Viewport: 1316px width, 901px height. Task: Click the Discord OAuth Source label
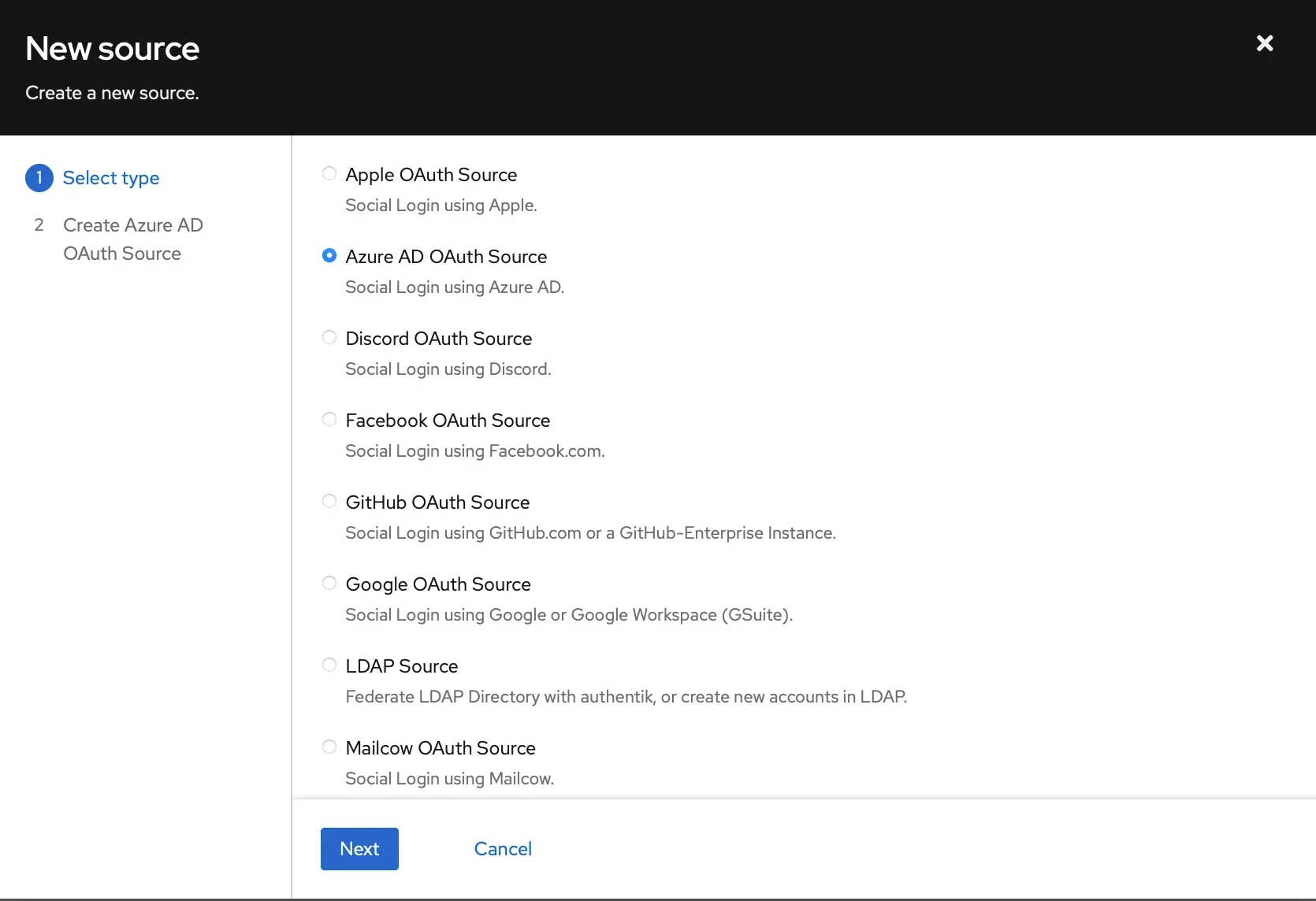439,339
